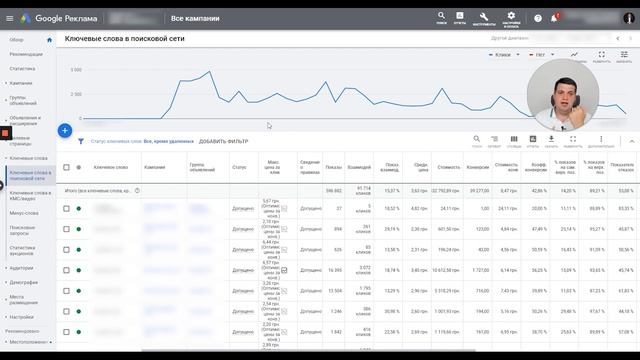Tick the checkbox in the 1 246 impressions row
The width and height of the screenshot is (640, 360).
(66, 311)
